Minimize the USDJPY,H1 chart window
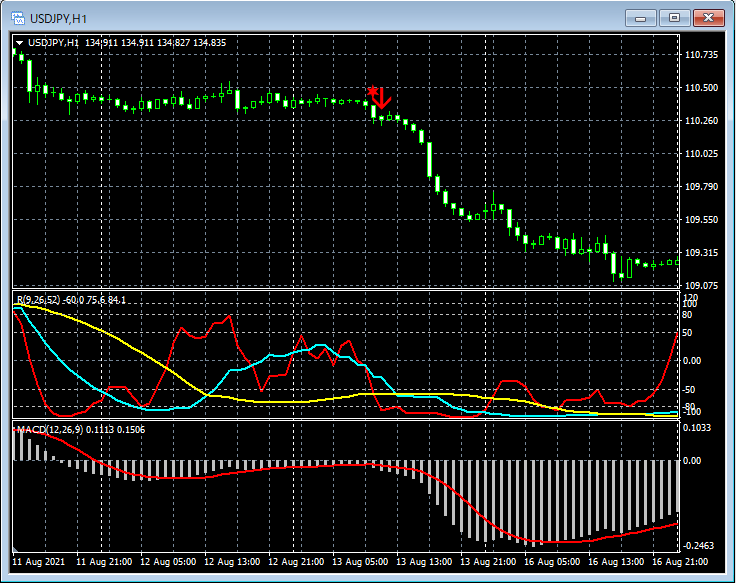This screenshot has height=583, width=737. coord(640,18)
